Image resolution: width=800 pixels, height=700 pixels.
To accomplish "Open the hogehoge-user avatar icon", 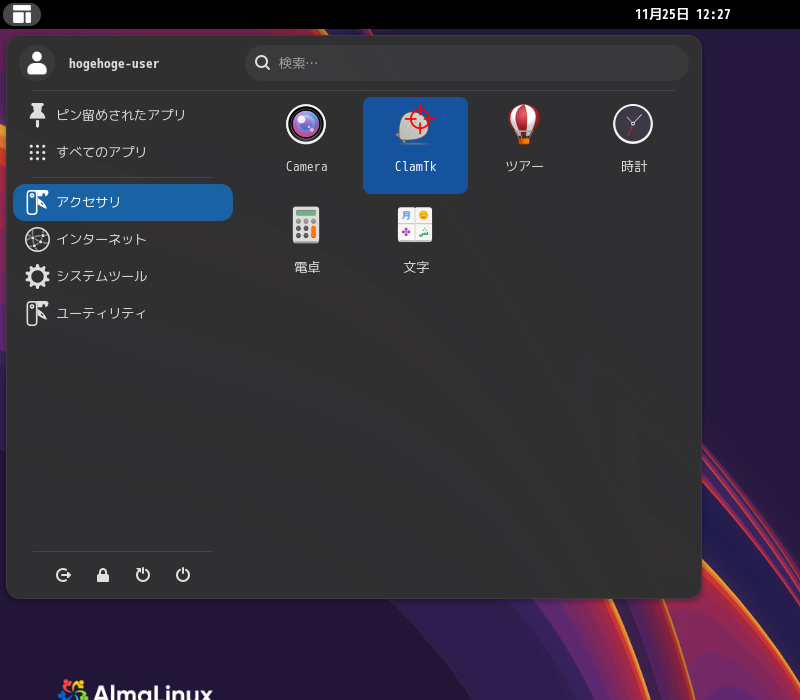I will pos(37,63).
